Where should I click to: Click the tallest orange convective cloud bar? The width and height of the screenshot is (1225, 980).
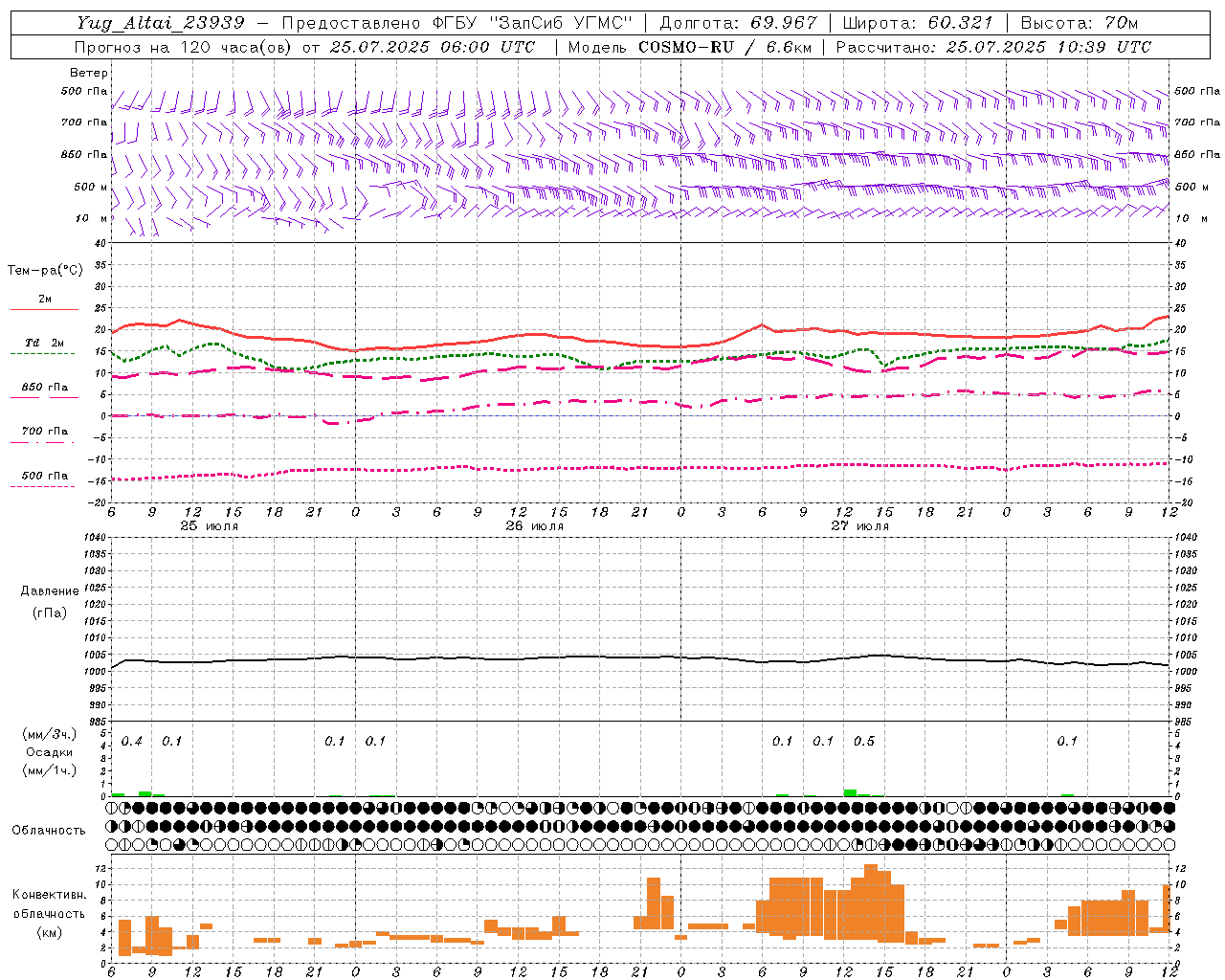[x=871, y=902]
